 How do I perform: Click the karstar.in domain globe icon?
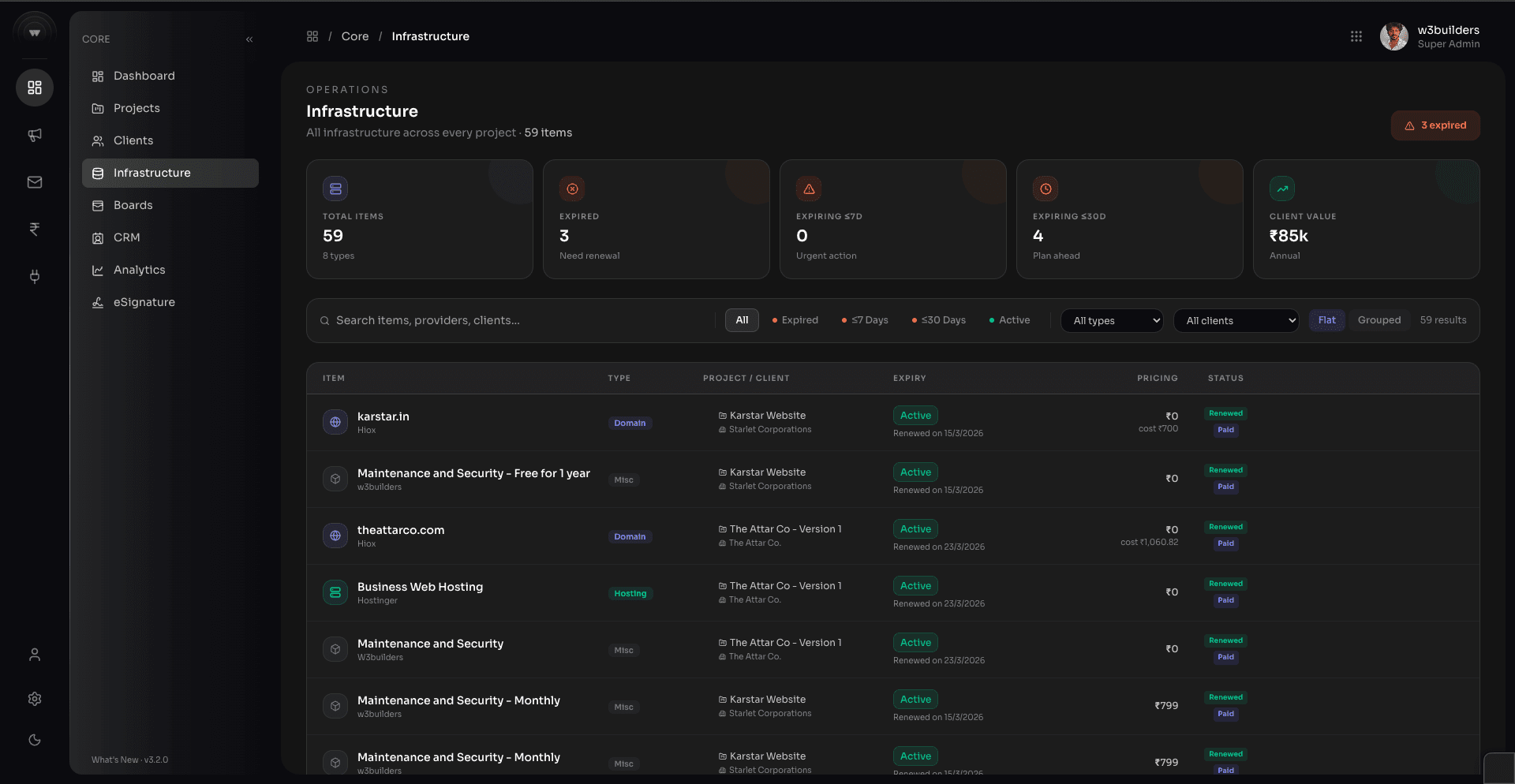pyautogui.click(x=335, y=422)
